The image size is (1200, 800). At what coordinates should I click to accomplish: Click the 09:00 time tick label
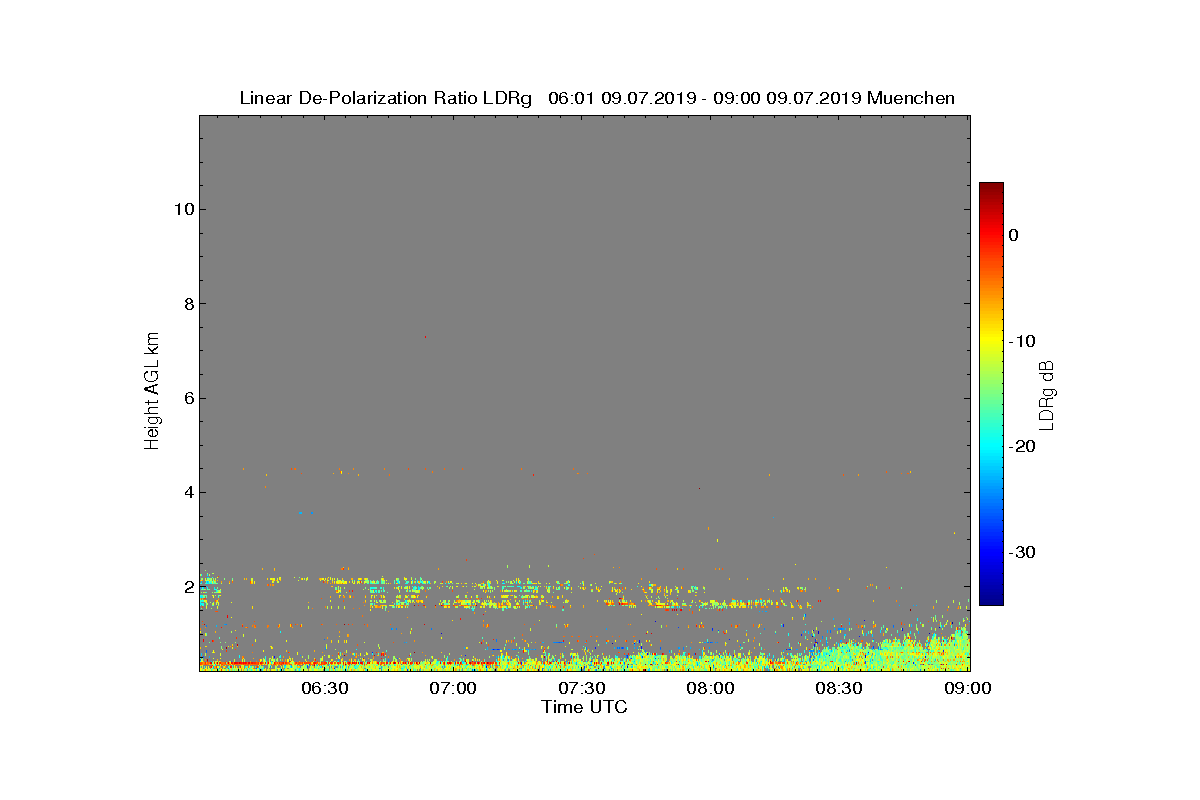coord(968,688)
